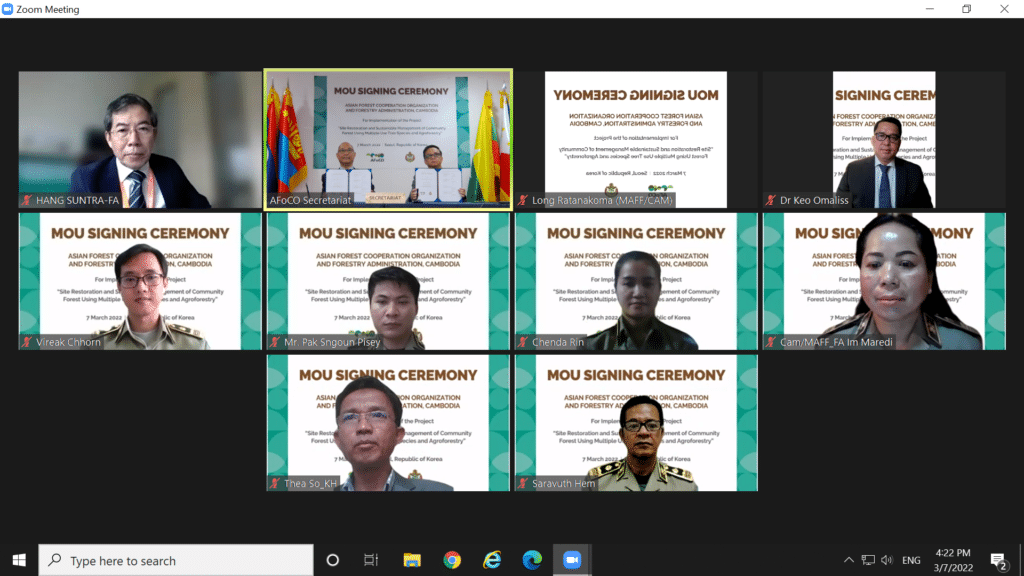Restore down the Zoom Meeting window

click(967, 9)
